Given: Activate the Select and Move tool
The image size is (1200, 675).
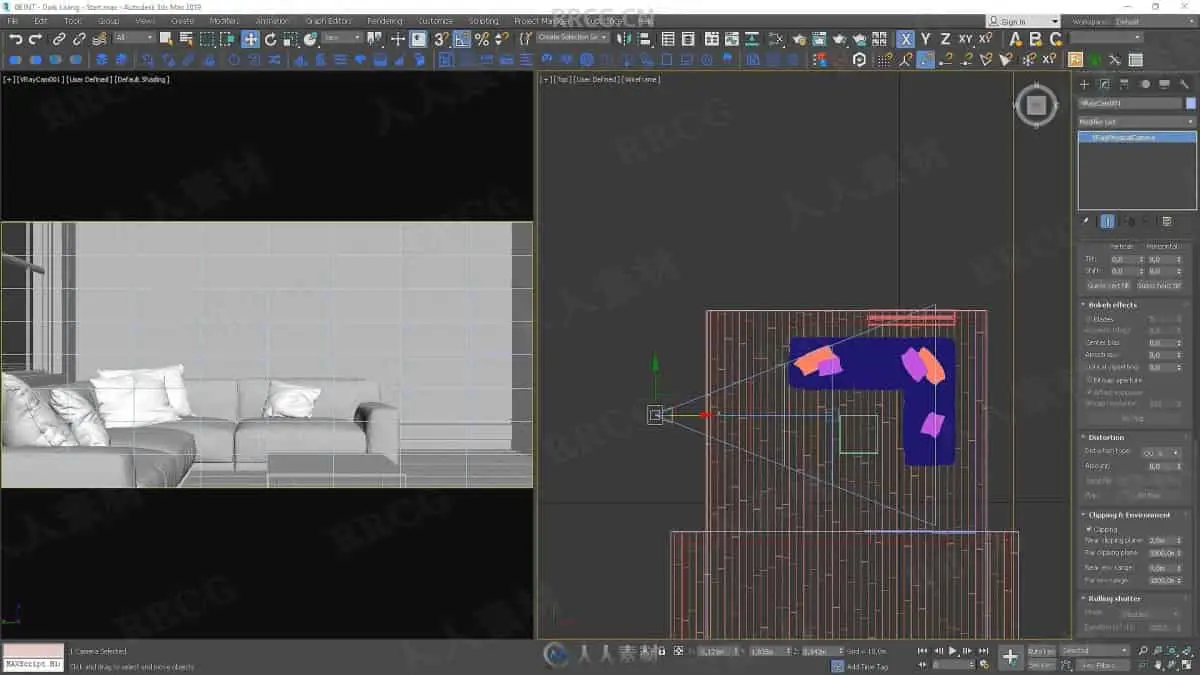Looking at the screenshot, I should pos(250,39).
